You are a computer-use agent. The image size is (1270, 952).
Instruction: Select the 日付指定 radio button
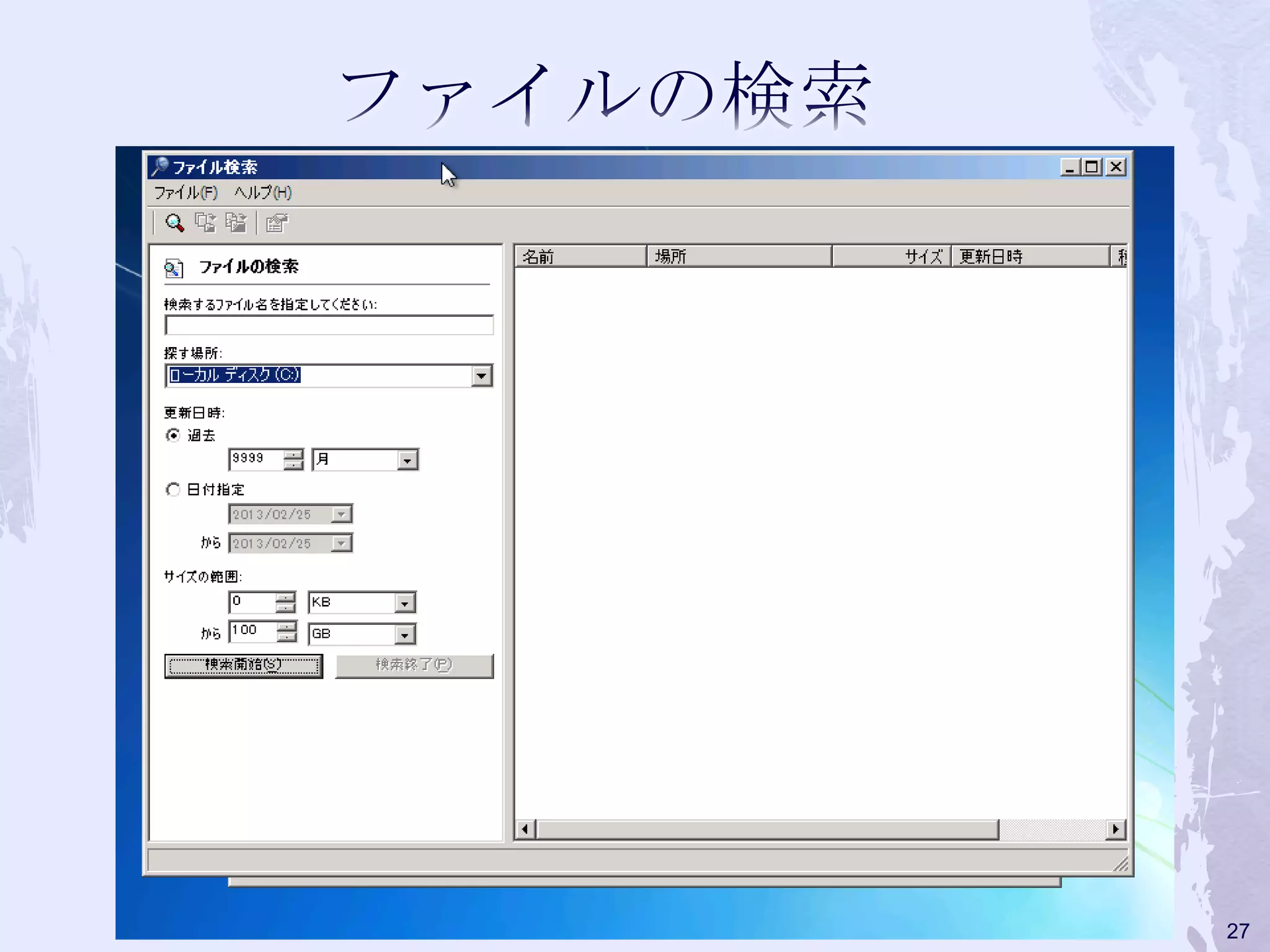pyautogui.click(x=174, y=490)
